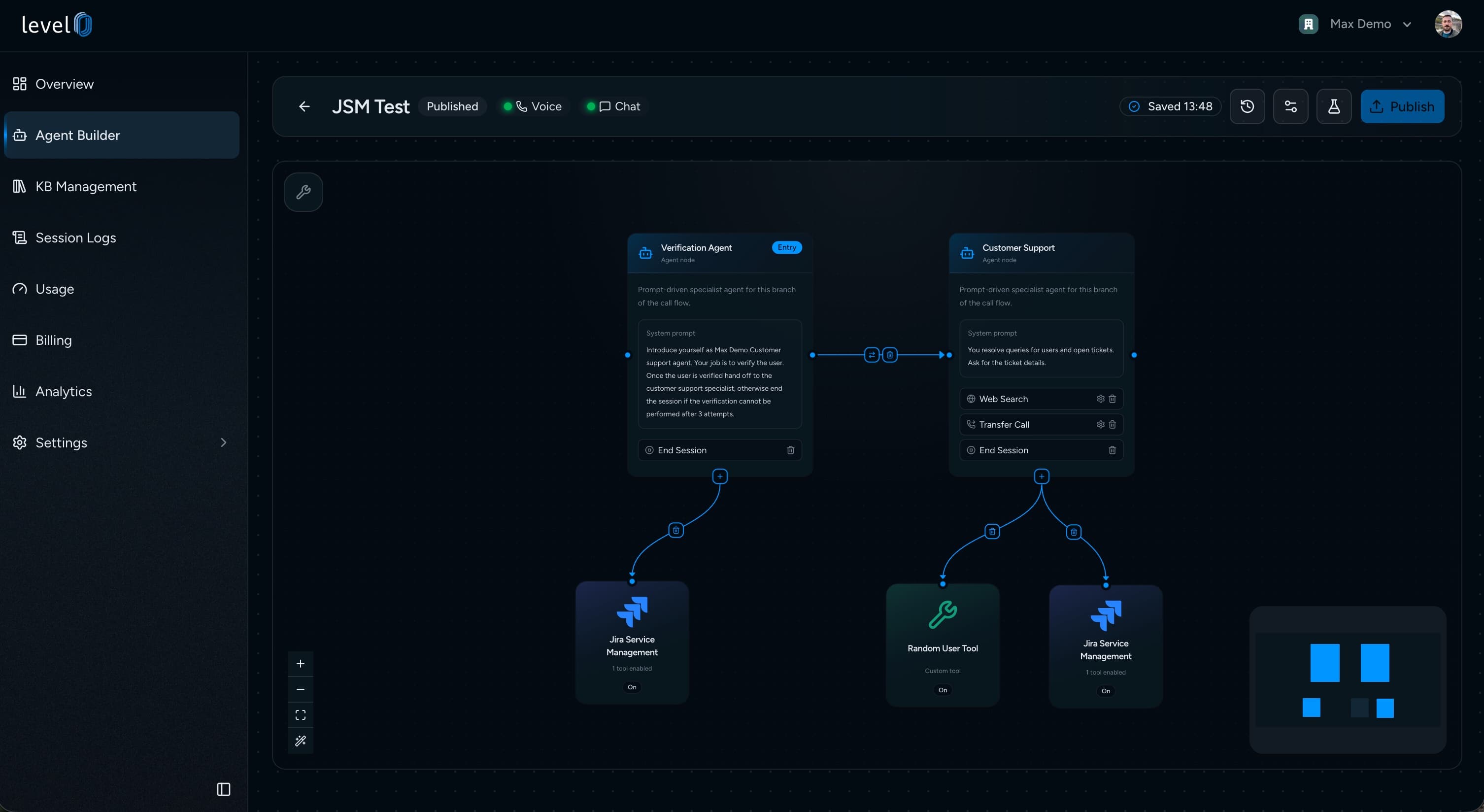
Task: Open agent settings sliders icon
Action: click(x=1290, y=106)
